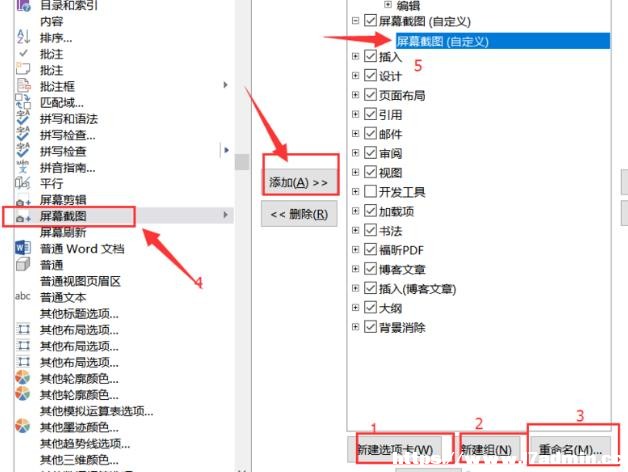Expand the 页面布局 tree node
Screen dimensions: 628x472
[355, 95]
